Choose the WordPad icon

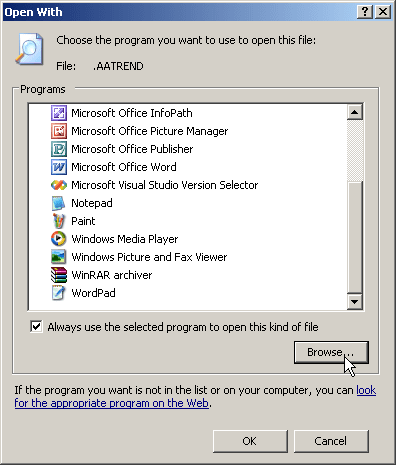[59, 293]
